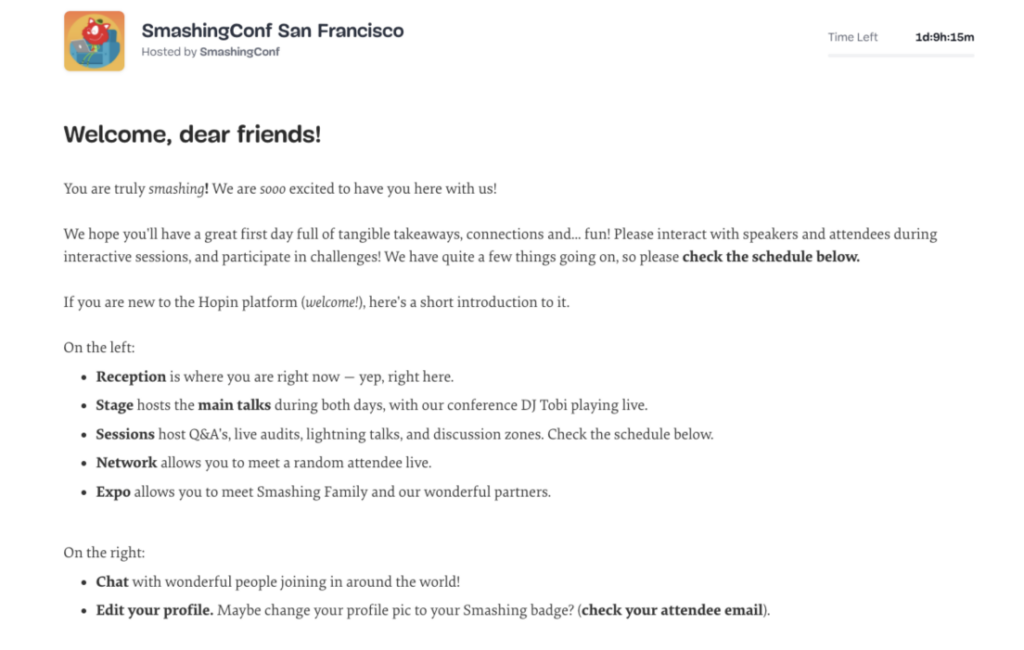The image size is (1024, 650).
Task: Click the time left progress bar
Action: 900,55
